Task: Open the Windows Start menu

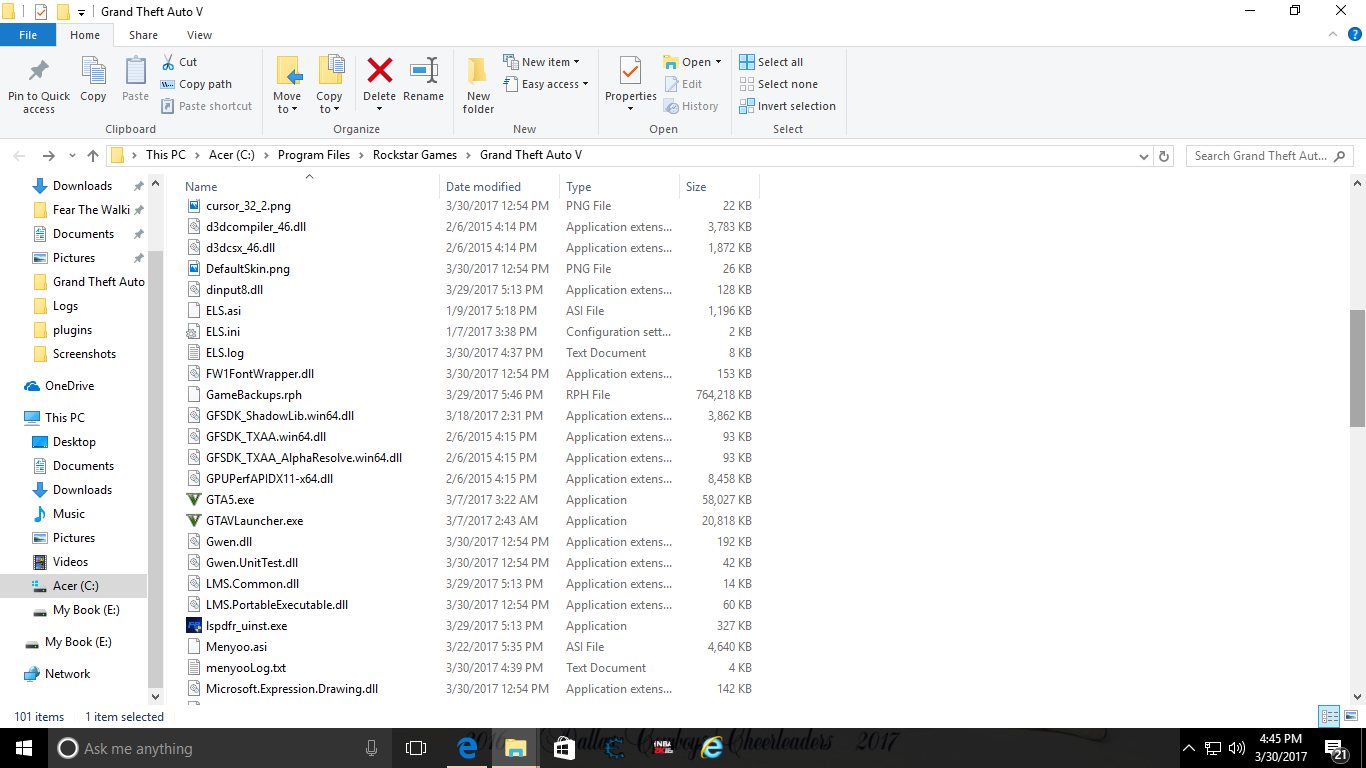Action: [24, 748]
